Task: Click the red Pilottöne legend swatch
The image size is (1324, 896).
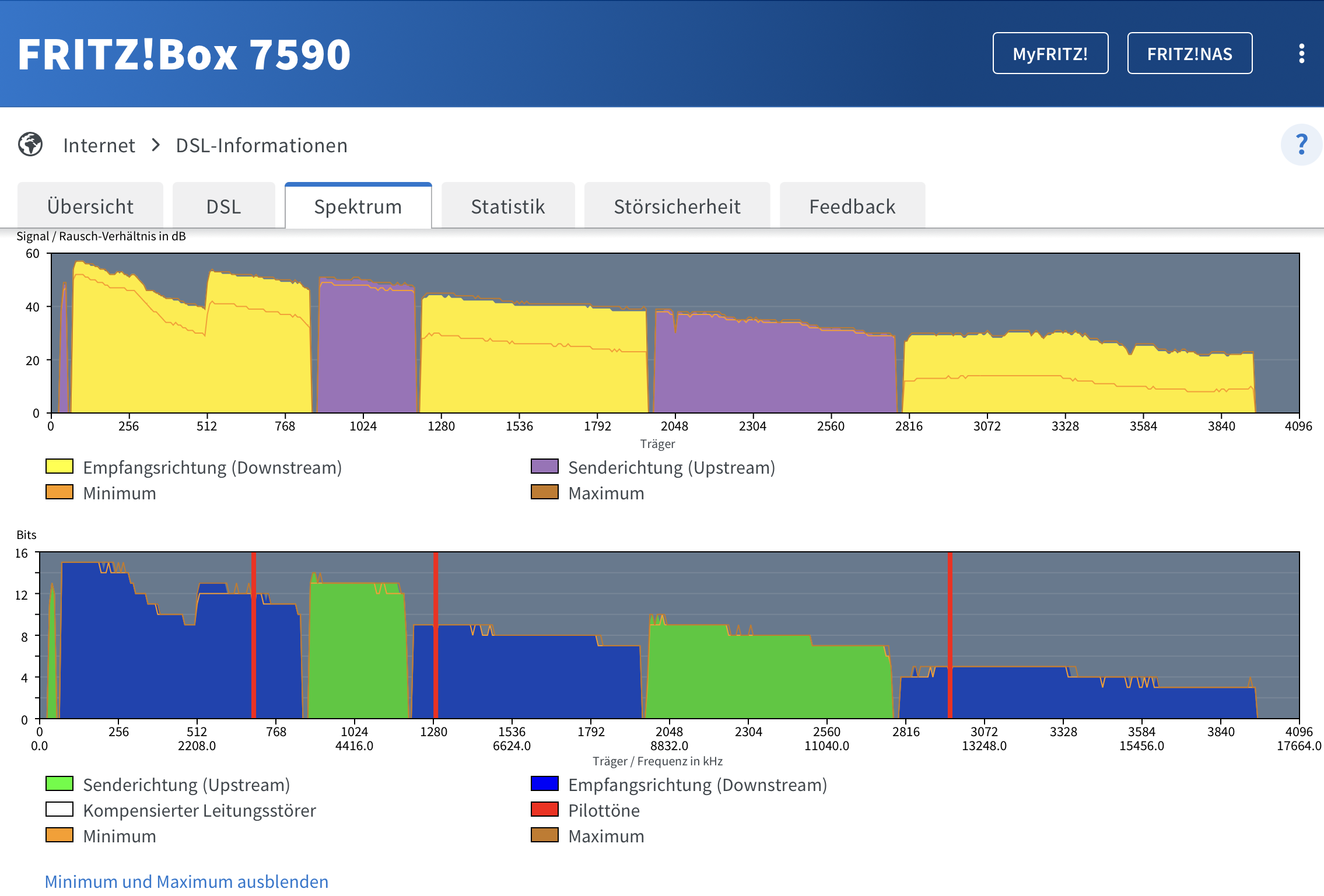Action: coord(545,810)
